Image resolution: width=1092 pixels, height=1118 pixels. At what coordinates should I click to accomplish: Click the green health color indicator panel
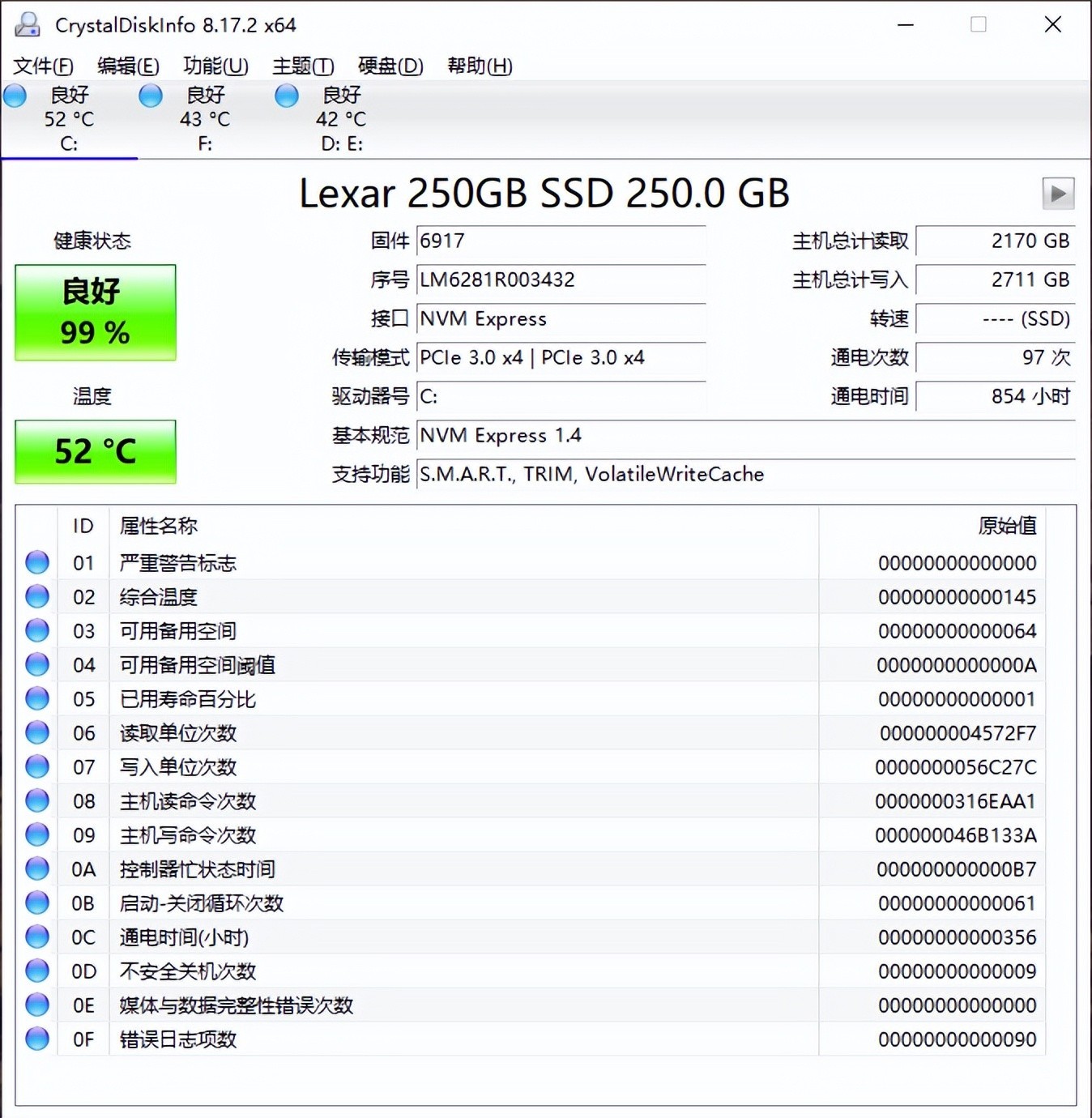[x=95, y=312]
